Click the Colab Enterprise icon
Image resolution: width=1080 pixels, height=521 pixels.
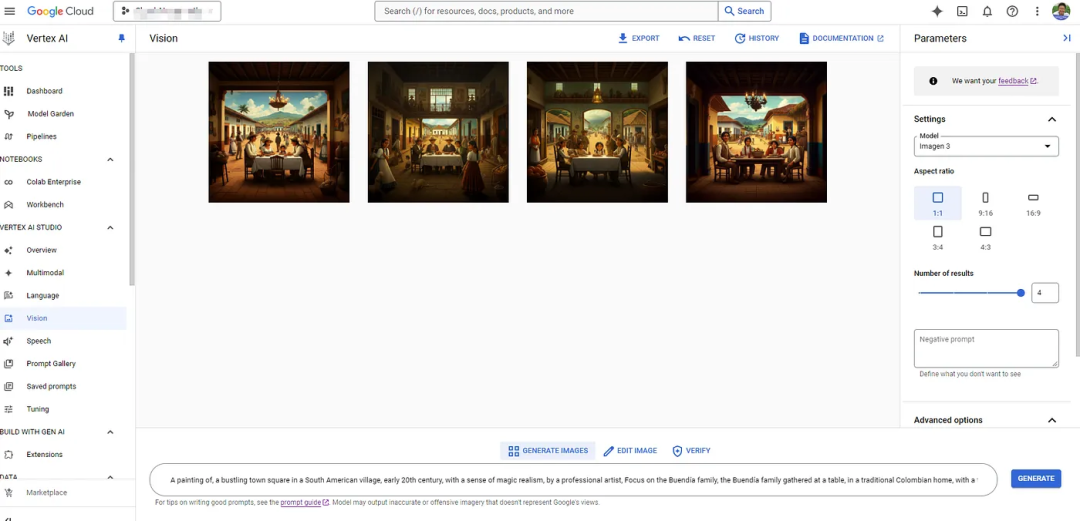pos(8,182)
